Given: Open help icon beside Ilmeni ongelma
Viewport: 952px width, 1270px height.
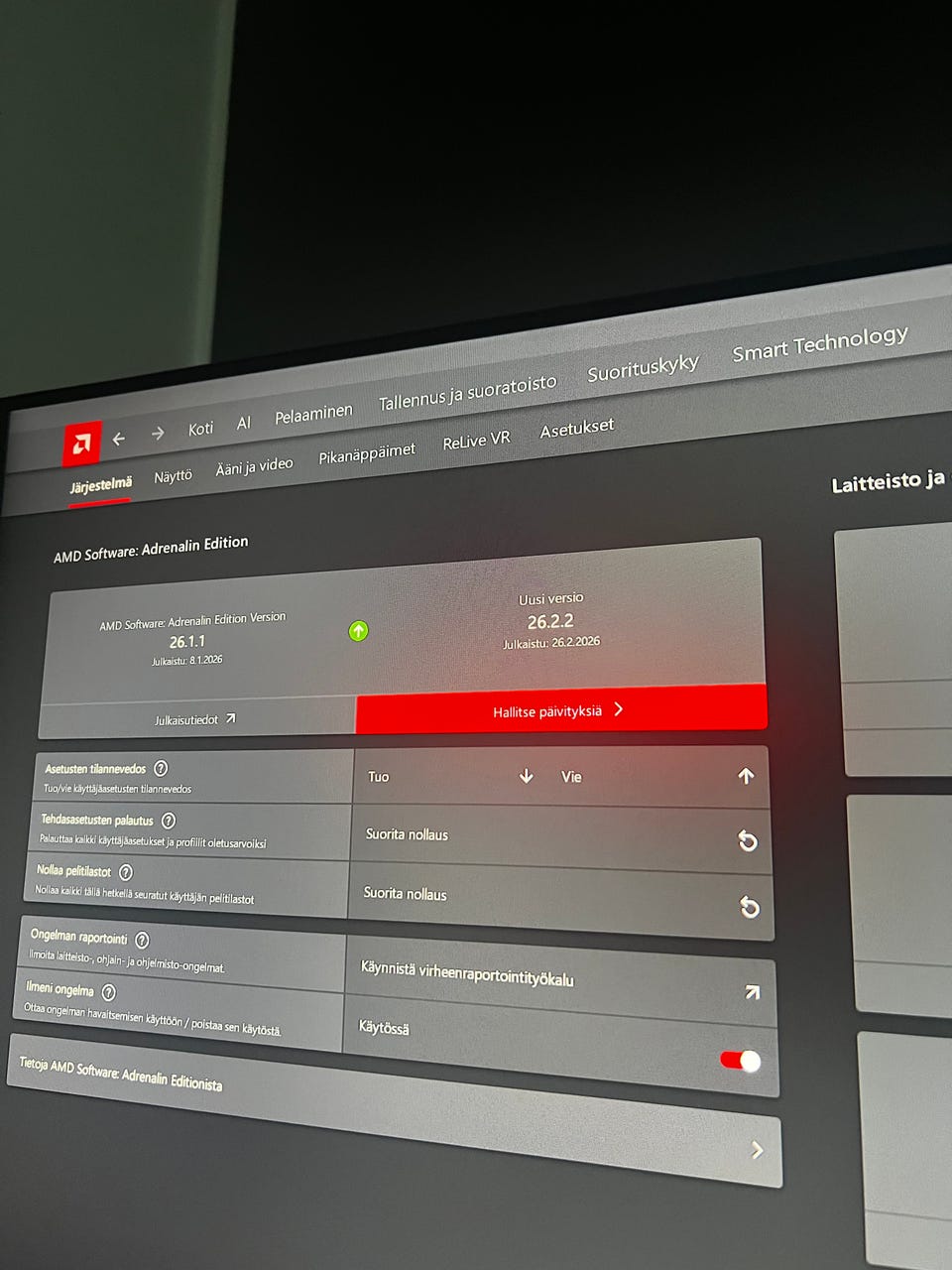Looking at the screenshot, I should (109, 992).
